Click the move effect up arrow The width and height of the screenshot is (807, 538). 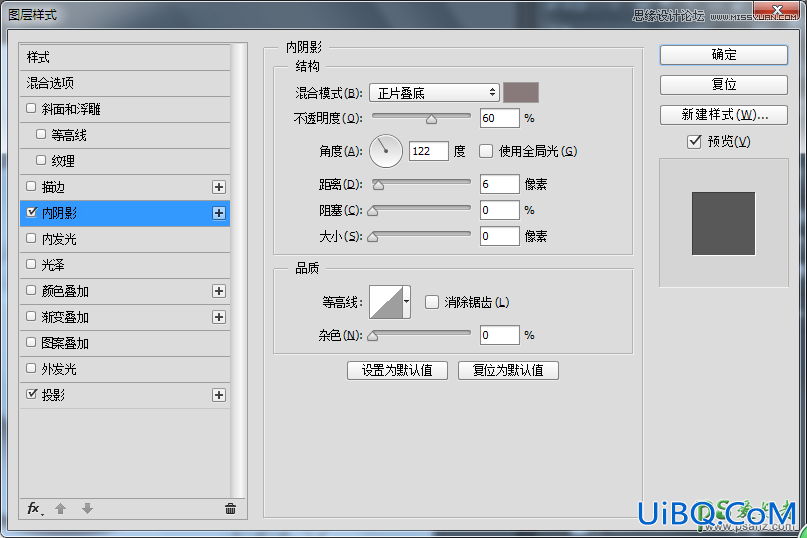coord(61,509)
